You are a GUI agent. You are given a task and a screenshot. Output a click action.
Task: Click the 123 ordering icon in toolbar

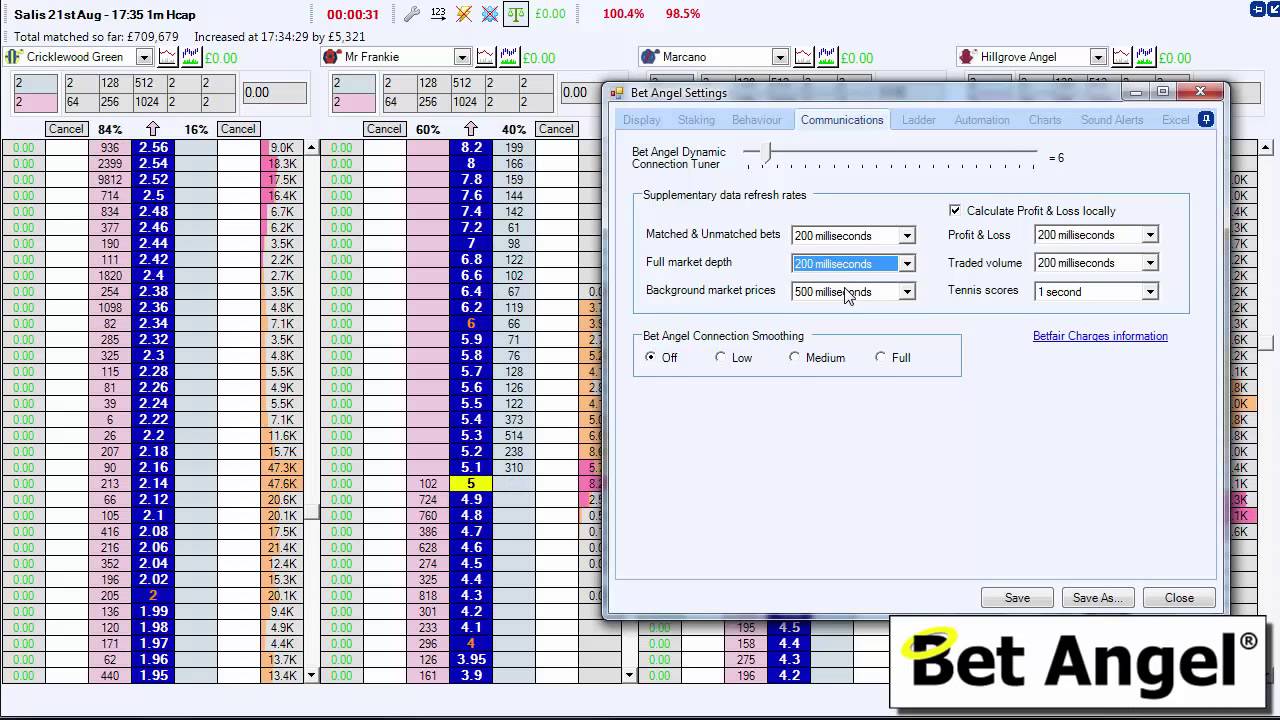pyautogui.click(x=438, y=14)
